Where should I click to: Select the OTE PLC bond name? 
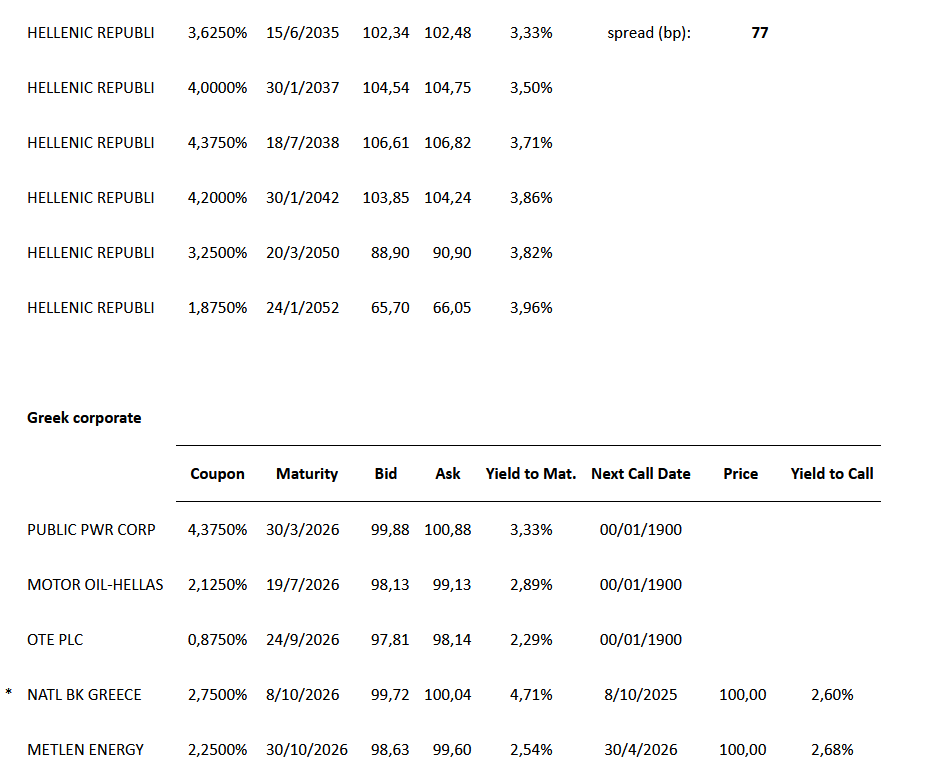pyautogui.click(x=62, y=639)
